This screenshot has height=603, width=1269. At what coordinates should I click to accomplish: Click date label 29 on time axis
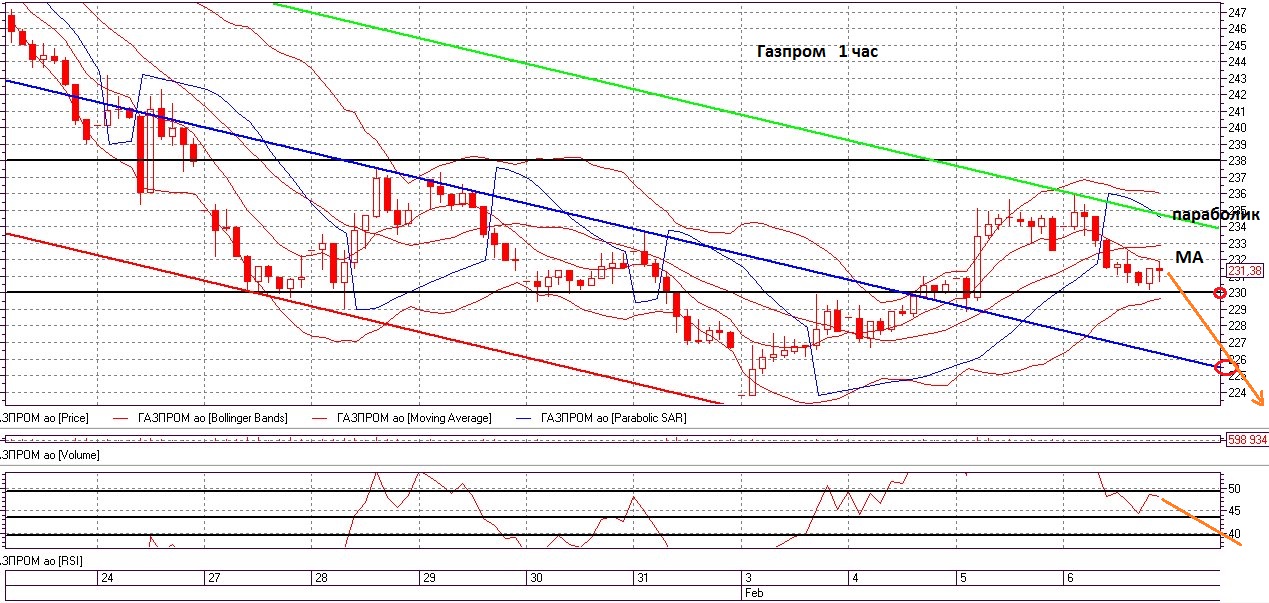[428, 578]
